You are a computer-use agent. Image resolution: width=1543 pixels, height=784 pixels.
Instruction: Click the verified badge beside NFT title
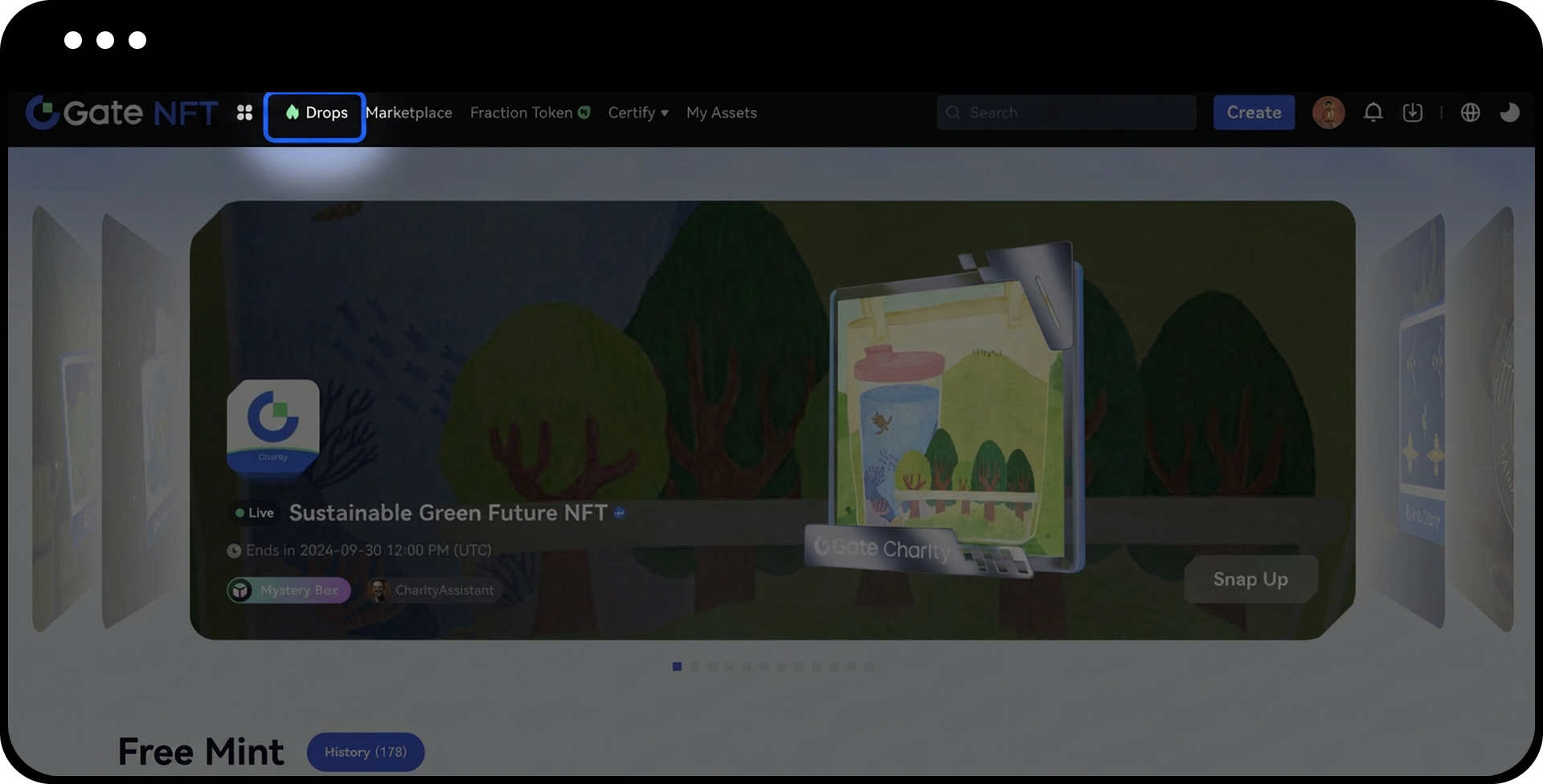pyautogui.click(x=619, y=513)
